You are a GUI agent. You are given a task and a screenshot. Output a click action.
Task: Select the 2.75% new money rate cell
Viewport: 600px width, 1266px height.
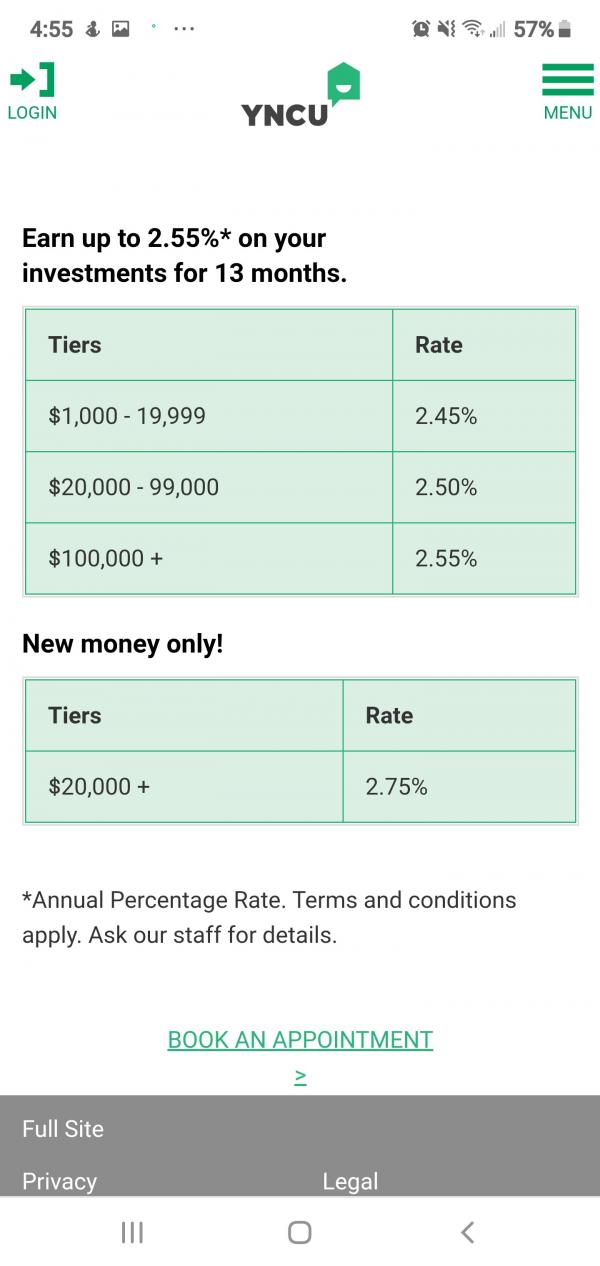[x=459, y=787]
